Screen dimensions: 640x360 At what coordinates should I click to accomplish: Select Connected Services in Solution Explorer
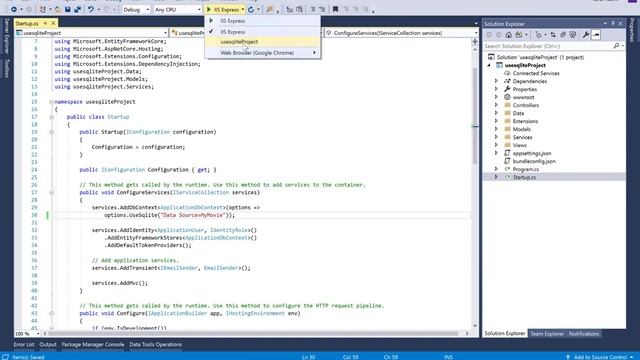(x=536, y=73)
